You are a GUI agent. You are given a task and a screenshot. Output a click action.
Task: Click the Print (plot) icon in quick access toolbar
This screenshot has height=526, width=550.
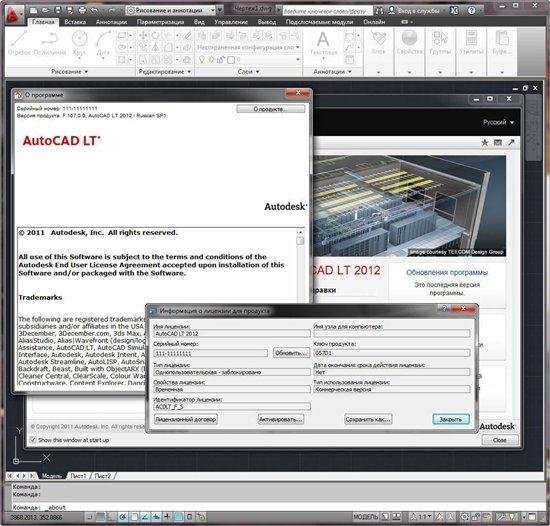pos(82,10)
